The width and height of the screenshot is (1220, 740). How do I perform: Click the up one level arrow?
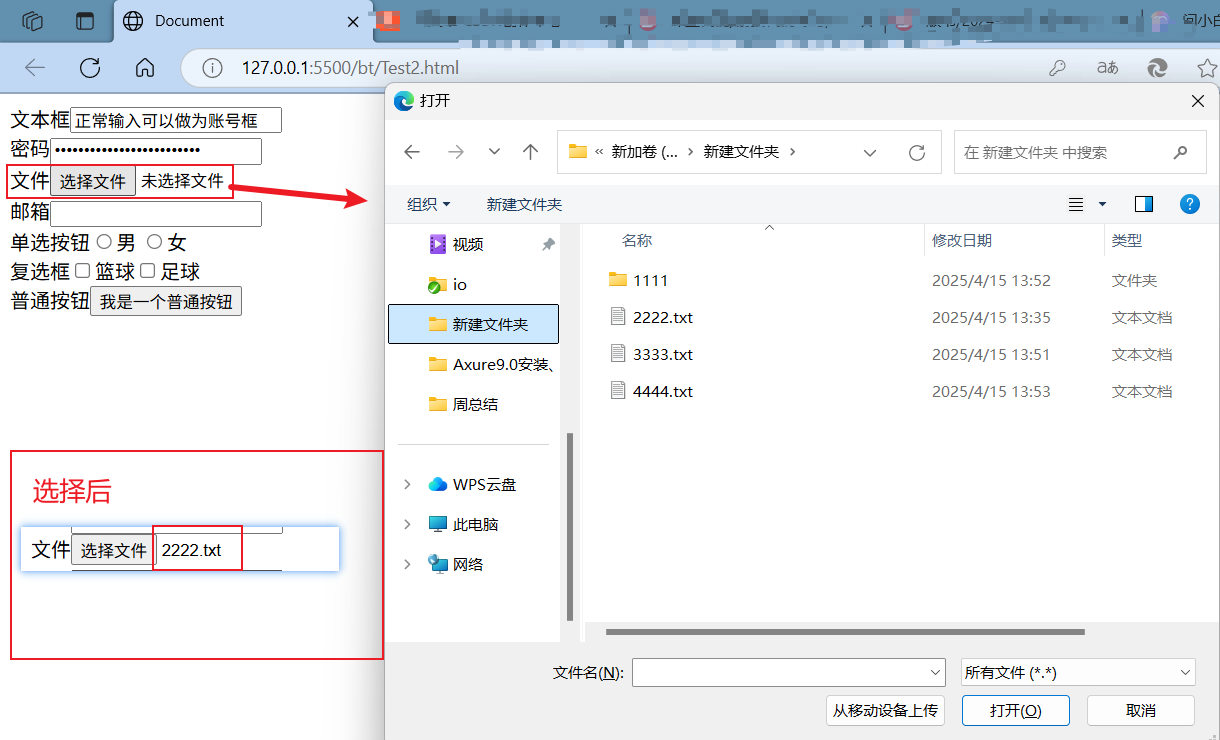click(x=530, y=151)
